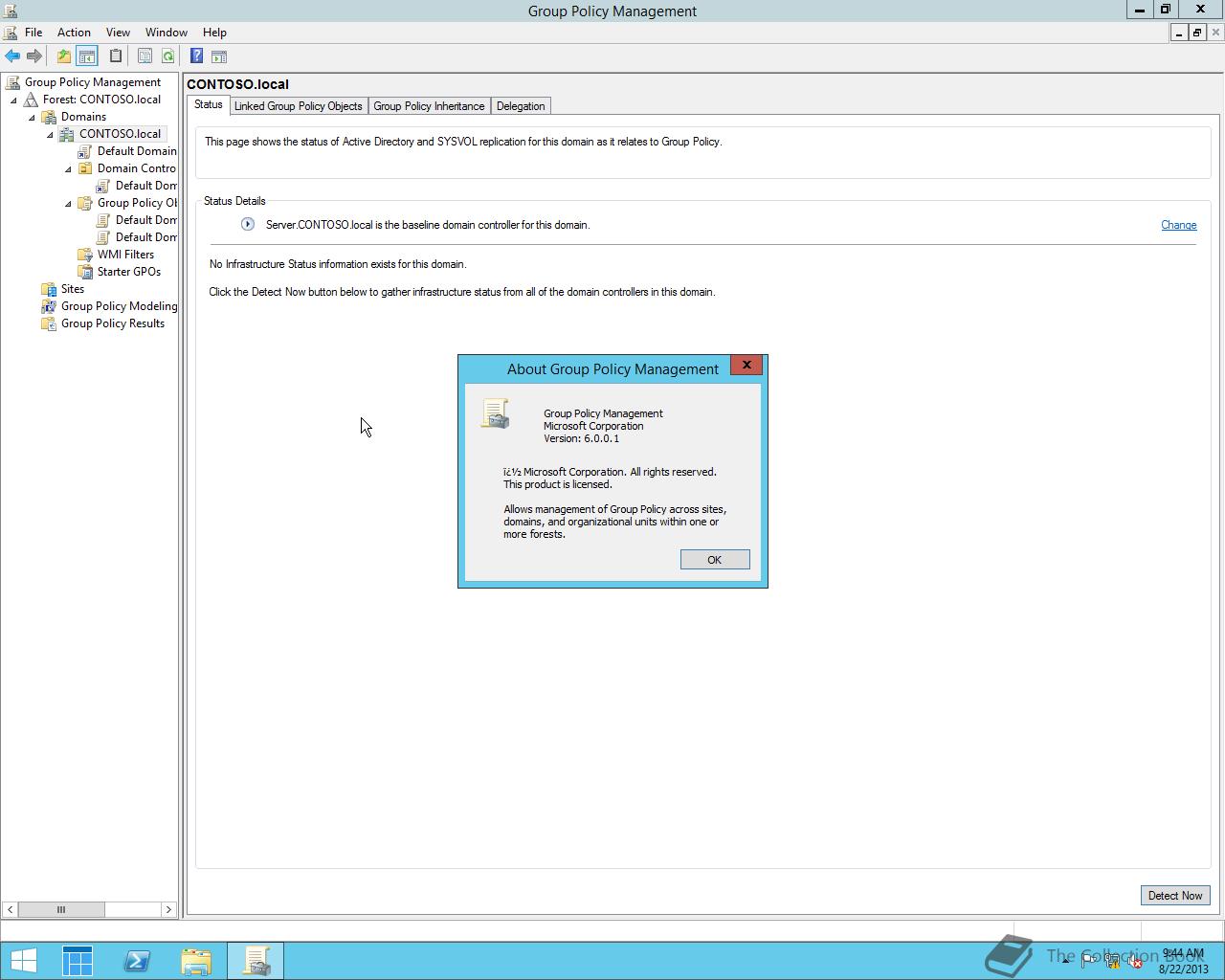Open the File menu
Viewport: 1225px width, 980px height.
pos(33,33)
